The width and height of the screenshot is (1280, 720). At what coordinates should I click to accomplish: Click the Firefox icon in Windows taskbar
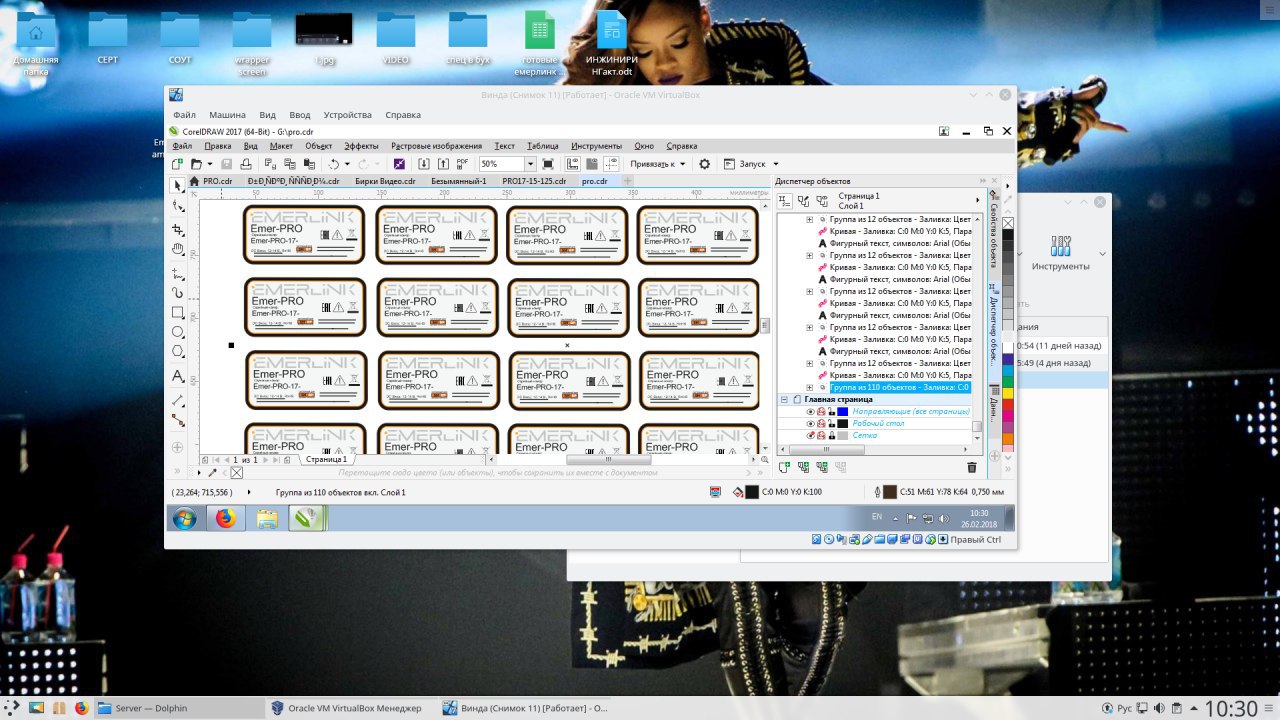tap(226, 518)
